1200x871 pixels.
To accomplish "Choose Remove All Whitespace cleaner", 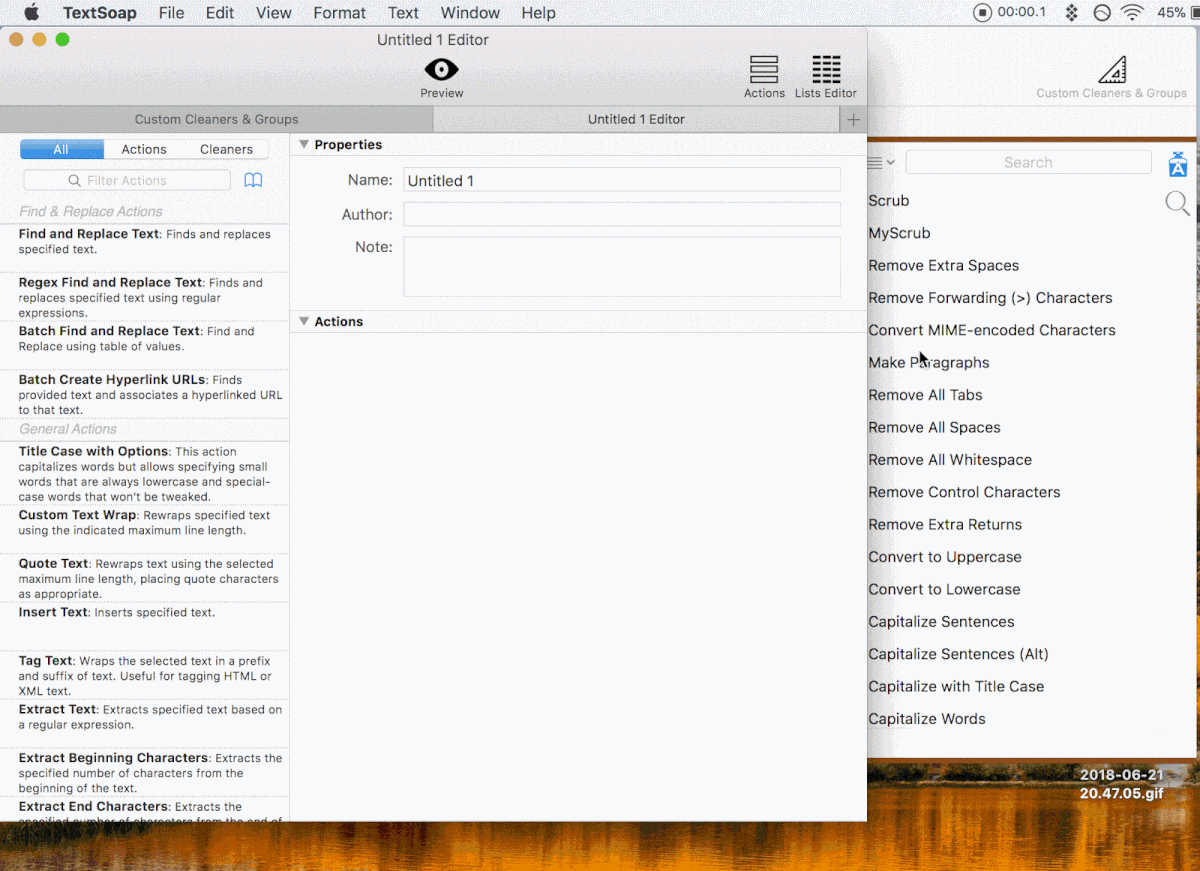I will pyautogui.click(x=950, y=460).
